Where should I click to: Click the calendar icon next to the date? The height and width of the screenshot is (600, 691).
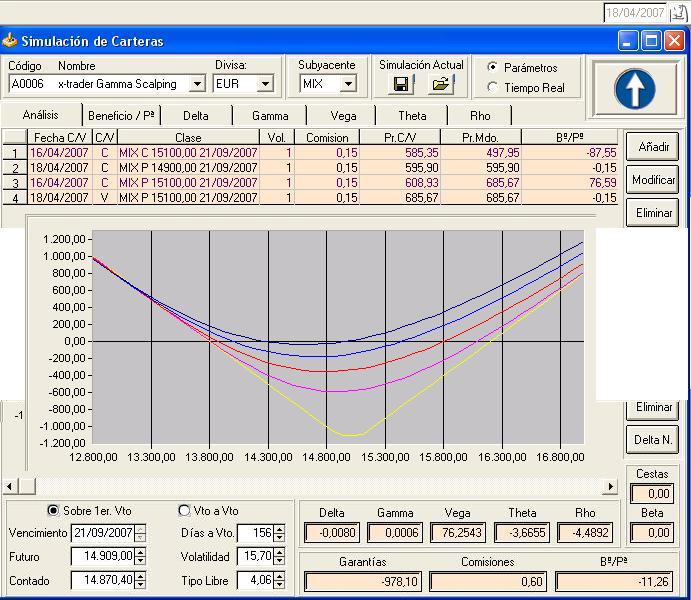click(x=680, y=13)
